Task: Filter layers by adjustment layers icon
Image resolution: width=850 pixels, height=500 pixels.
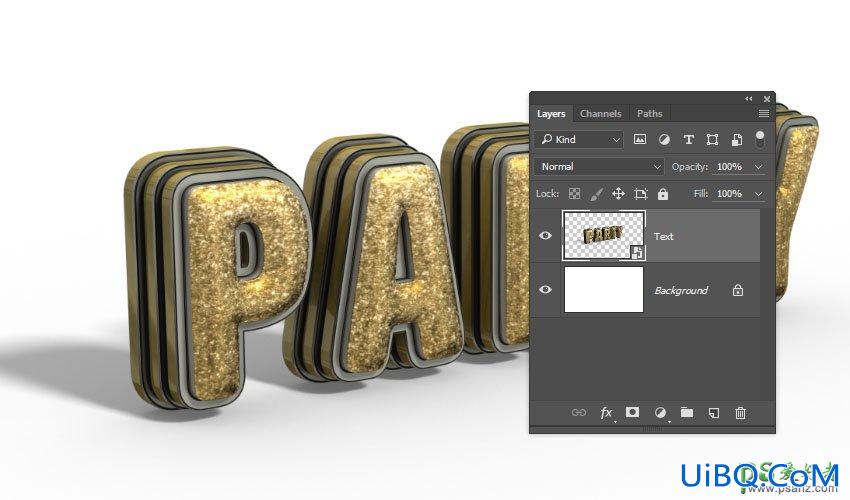Action: [x=664, y=139]
